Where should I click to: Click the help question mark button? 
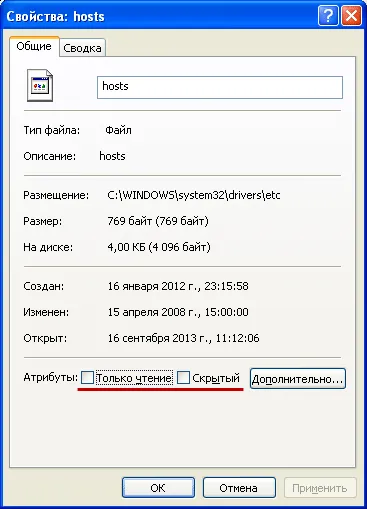pyautogui.click(x=328, y=15)
